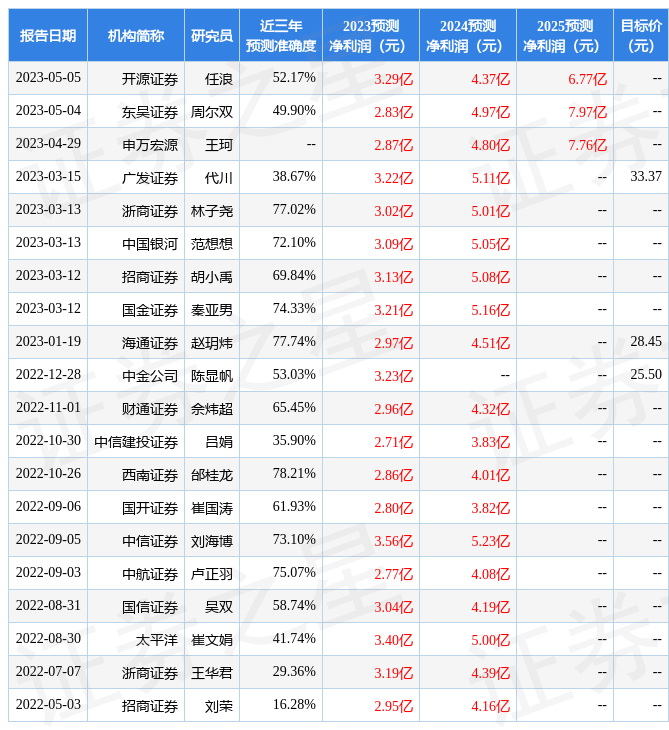This screenshot has height=730, width=669.
Task: Click accuracy value 52.17%
Action: (x=294, y=78)
